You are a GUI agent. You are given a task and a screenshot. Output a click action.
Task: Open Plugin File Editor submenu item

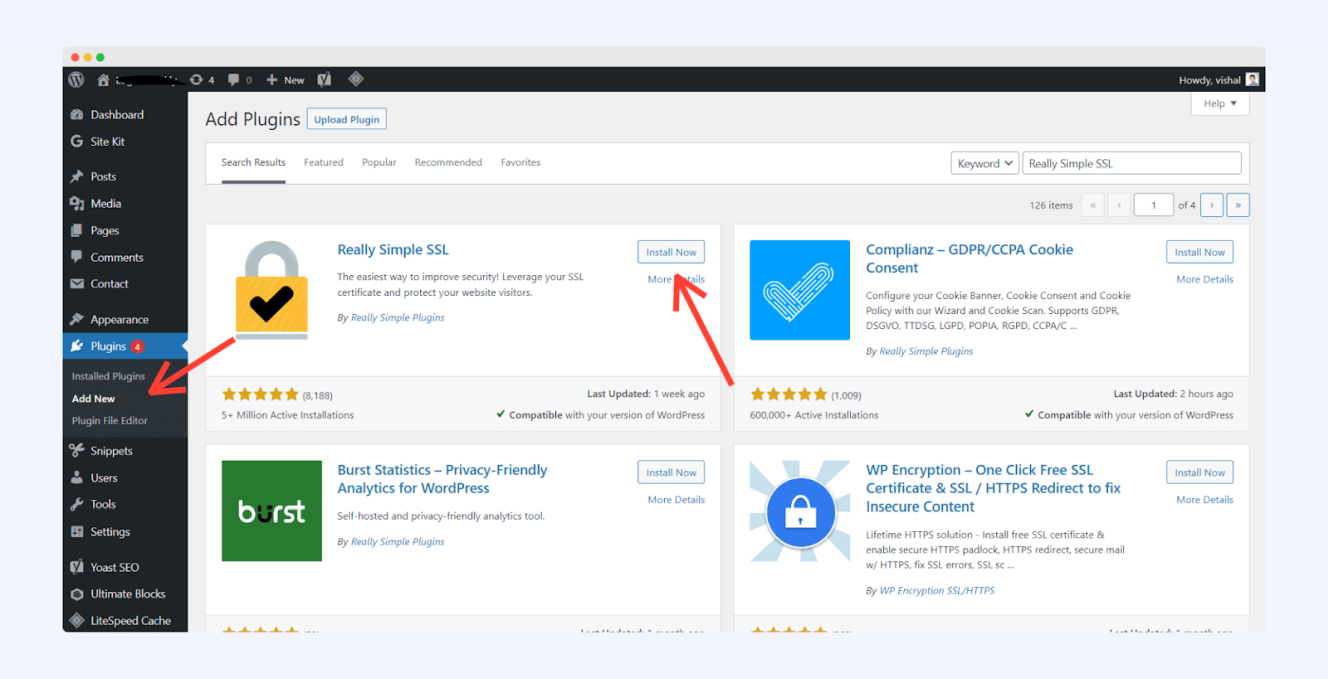tap(109, 421)
